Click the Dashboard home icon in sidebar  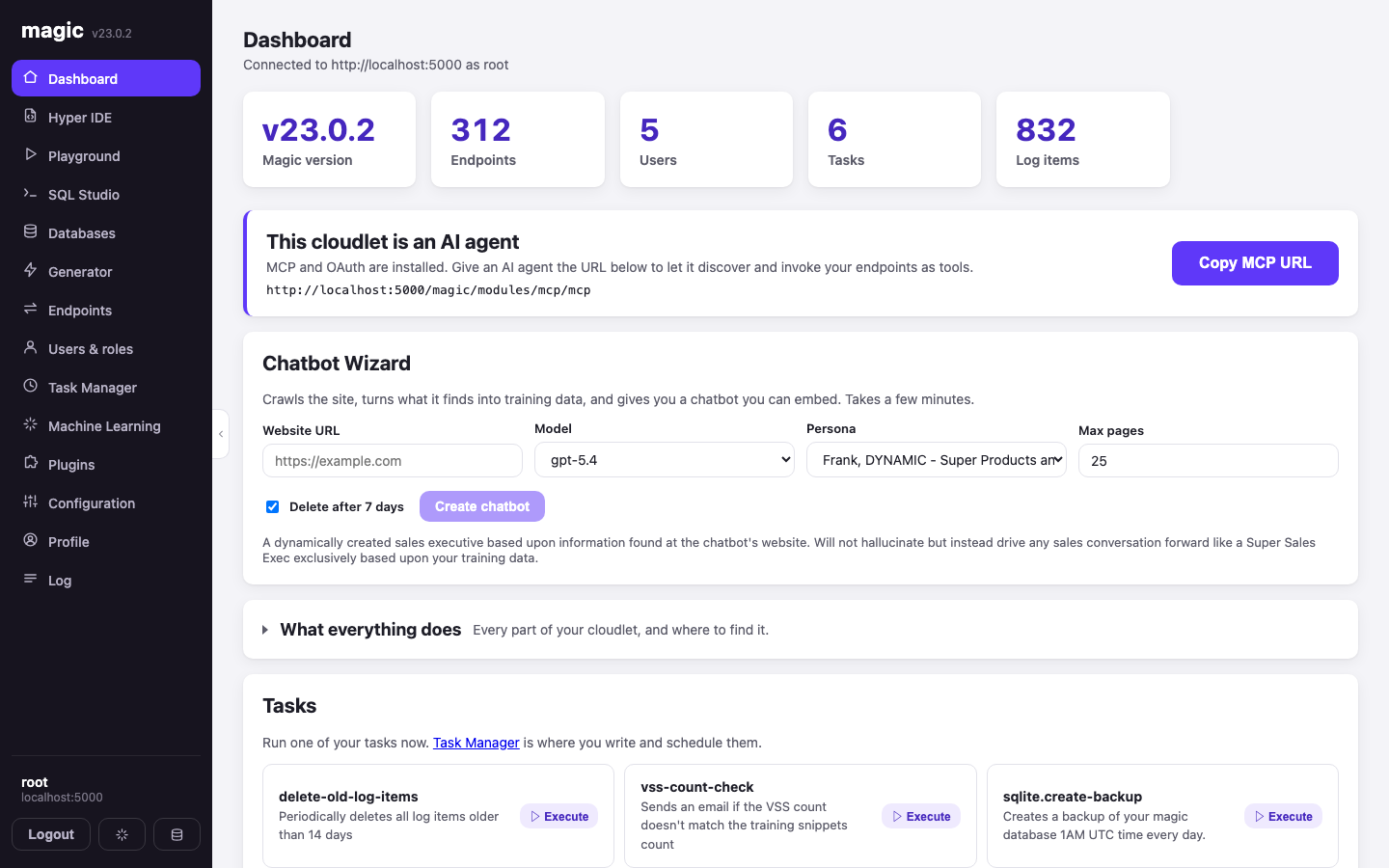(31, 78)
